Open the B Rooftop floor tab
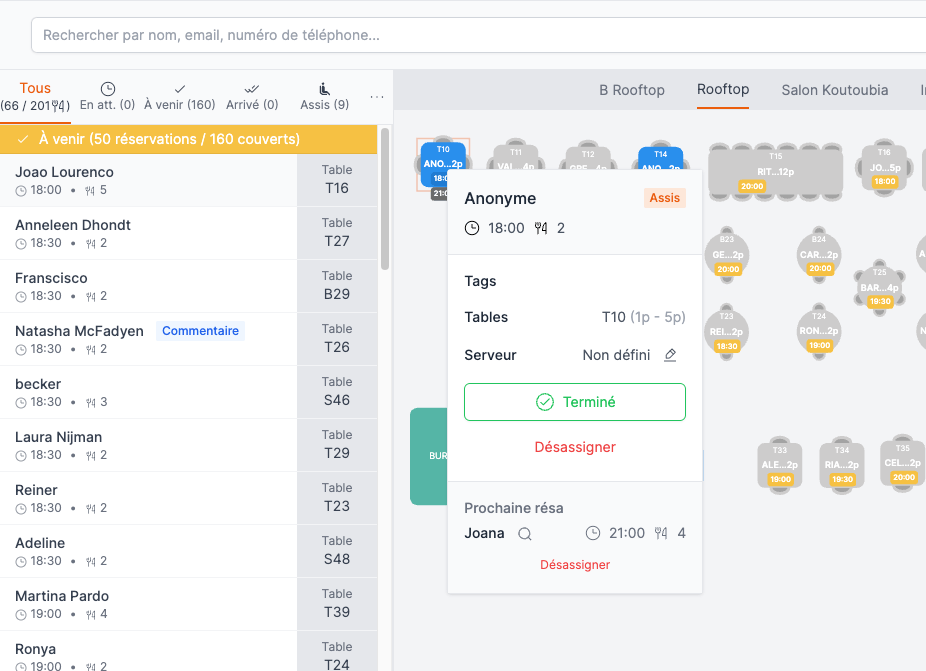Viewport: 926px width, 671px height. click(x=632, y=90)
